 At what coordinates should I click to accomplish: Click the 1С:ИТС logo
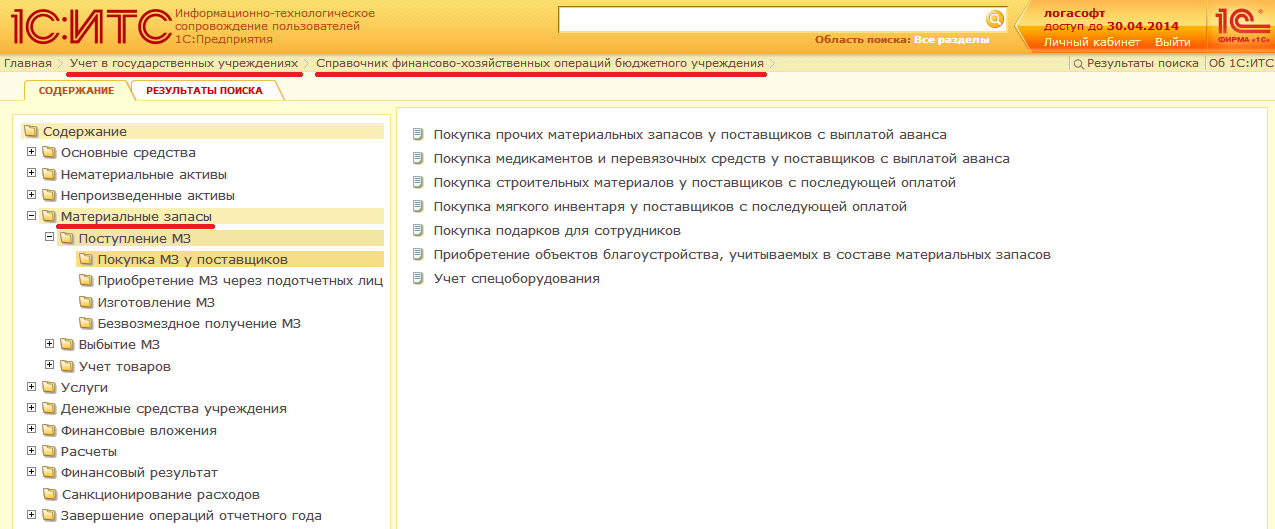pos(84,26)
